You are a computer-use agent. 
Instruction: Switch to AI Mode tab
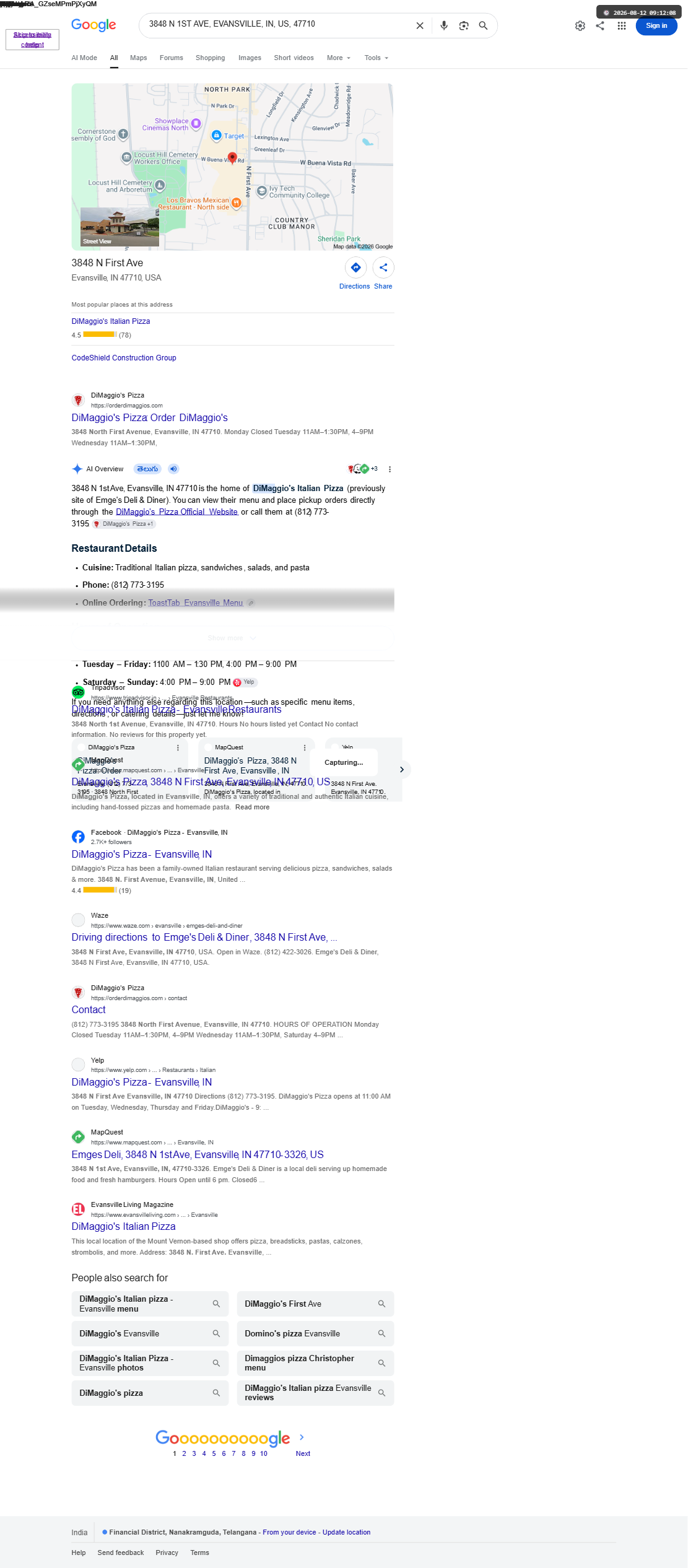pos(84,58)
